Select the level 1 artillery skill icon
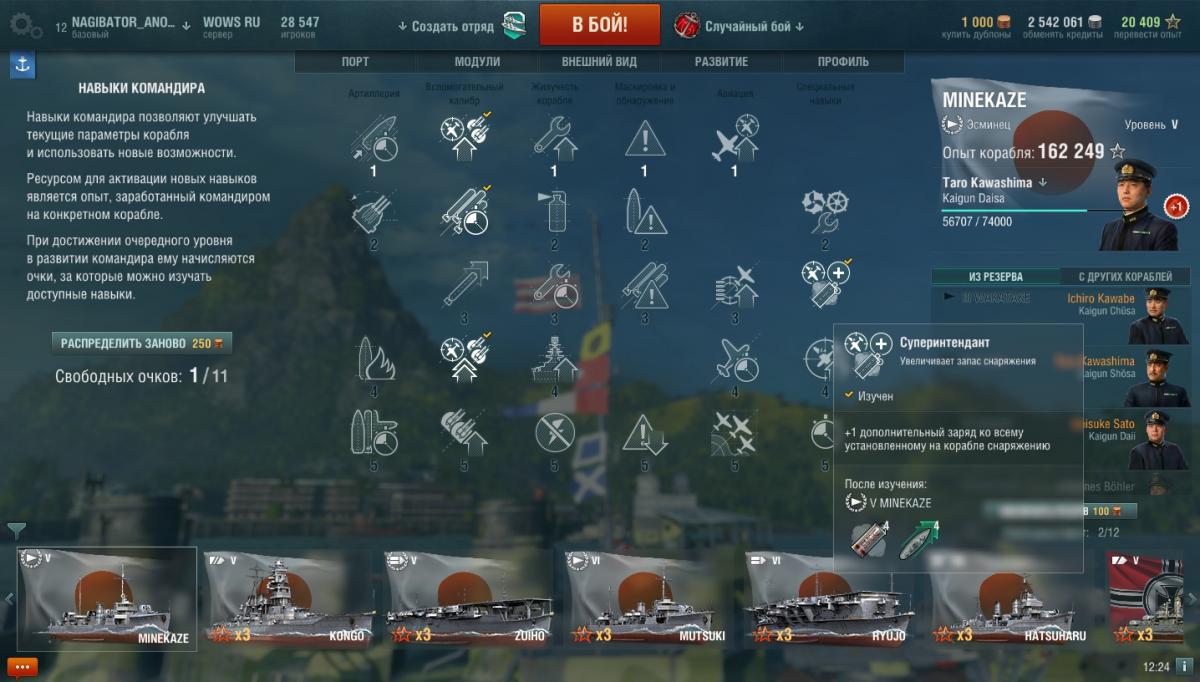1200x682 pixels. point(374,140)
